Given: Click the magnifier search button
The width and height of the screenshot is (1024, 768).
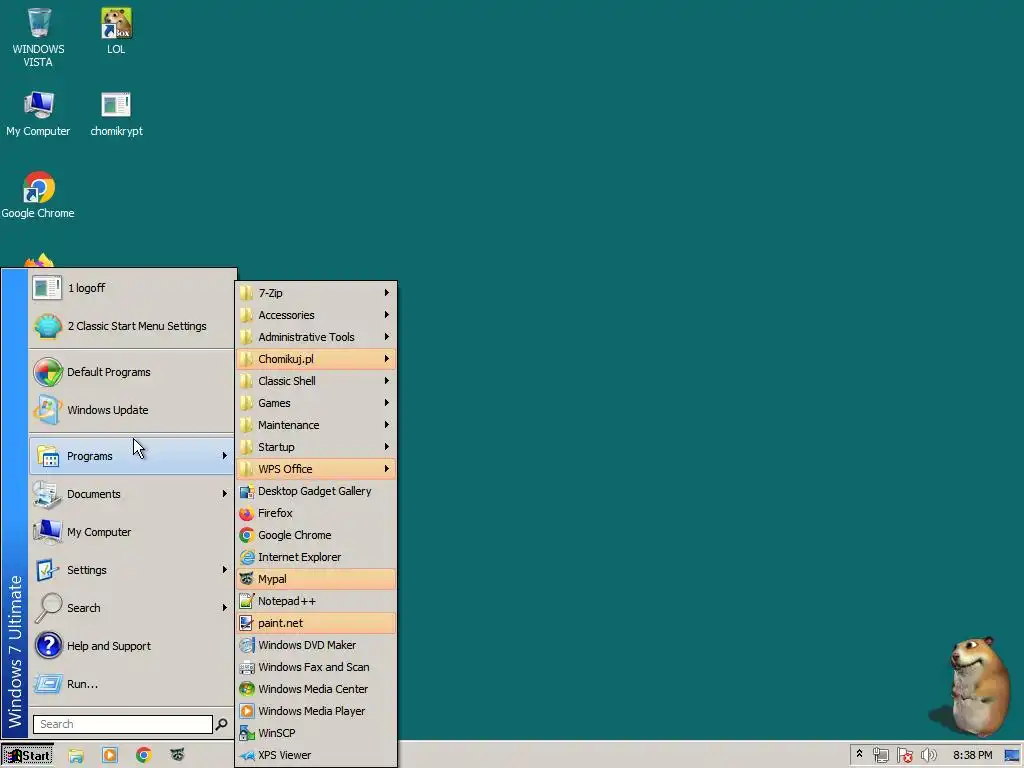Looking at the screenshot, I should click(x=222, y=724).
